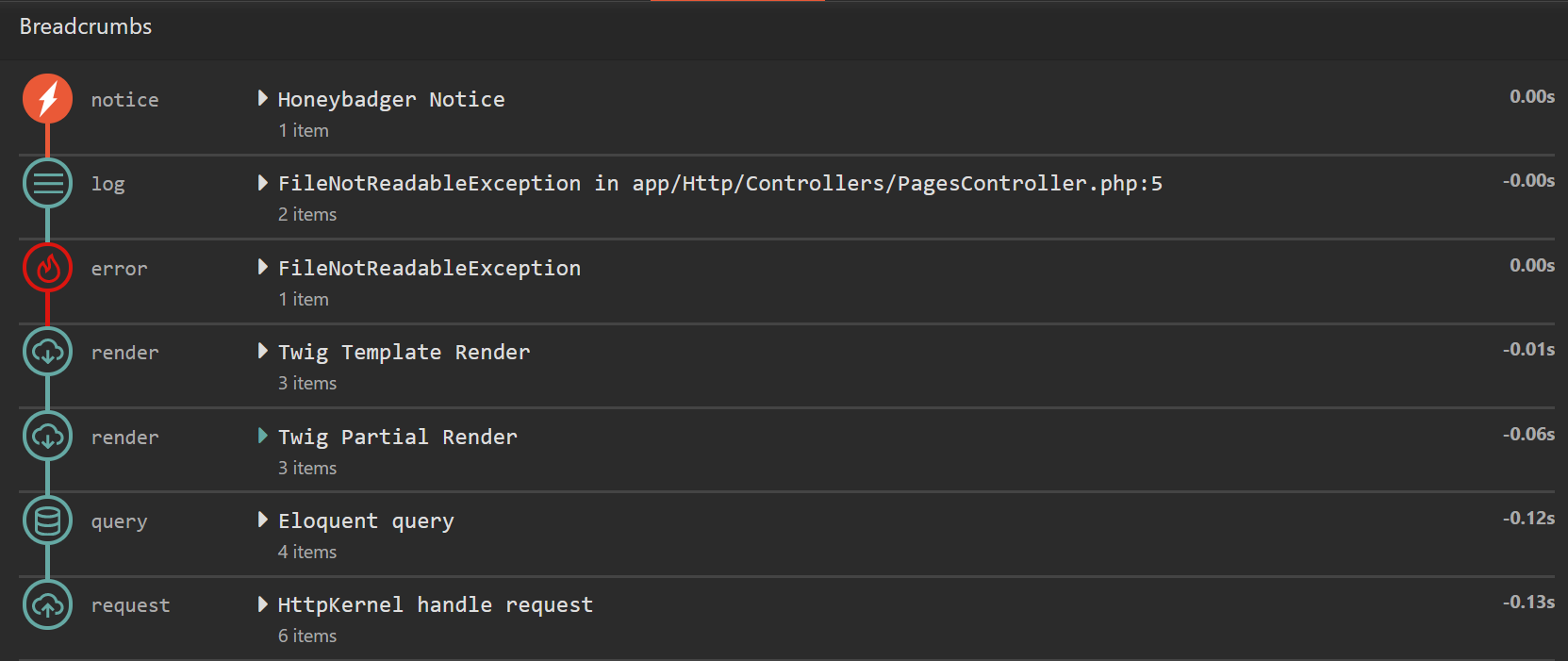1568x661 pixels.
Task: Click the Eloquent query database icon
Action: pyautogui.click(x=47, y=521)
